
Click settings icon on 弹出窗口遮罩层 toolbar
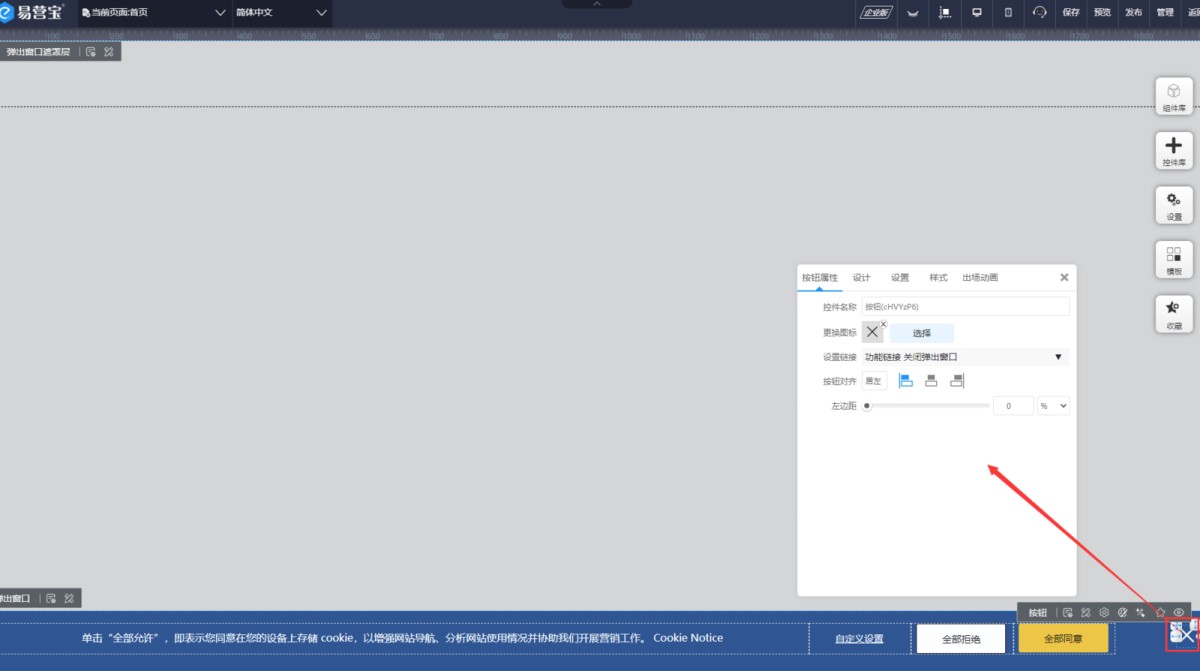(x=91, y=51)
